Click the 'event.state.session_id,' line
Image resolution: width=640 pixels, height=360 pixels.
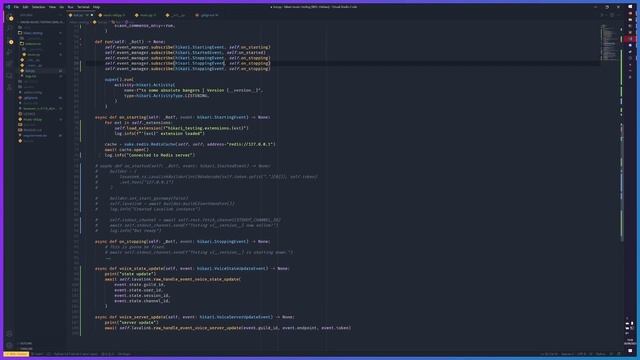[x=142, y=296]
